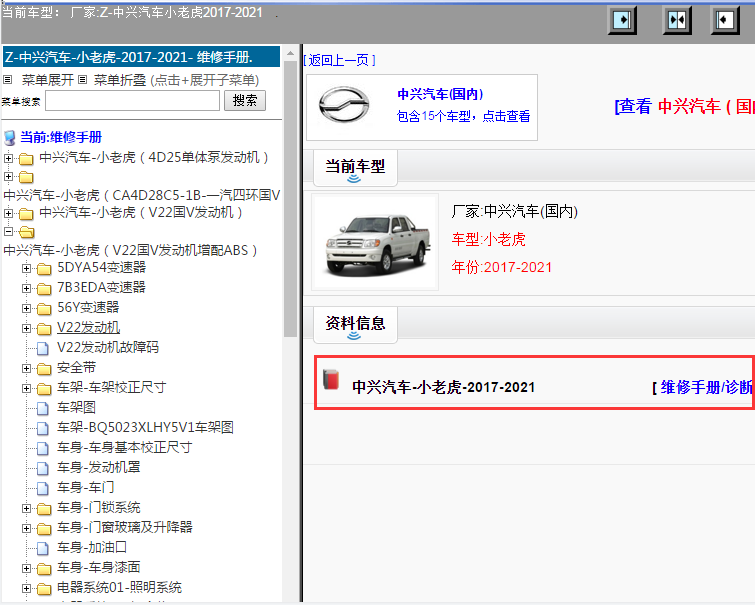Click folder icon of V22国V发动机
Screen dimensions: 755x605
pyautogui.click(x=26, y=213)
